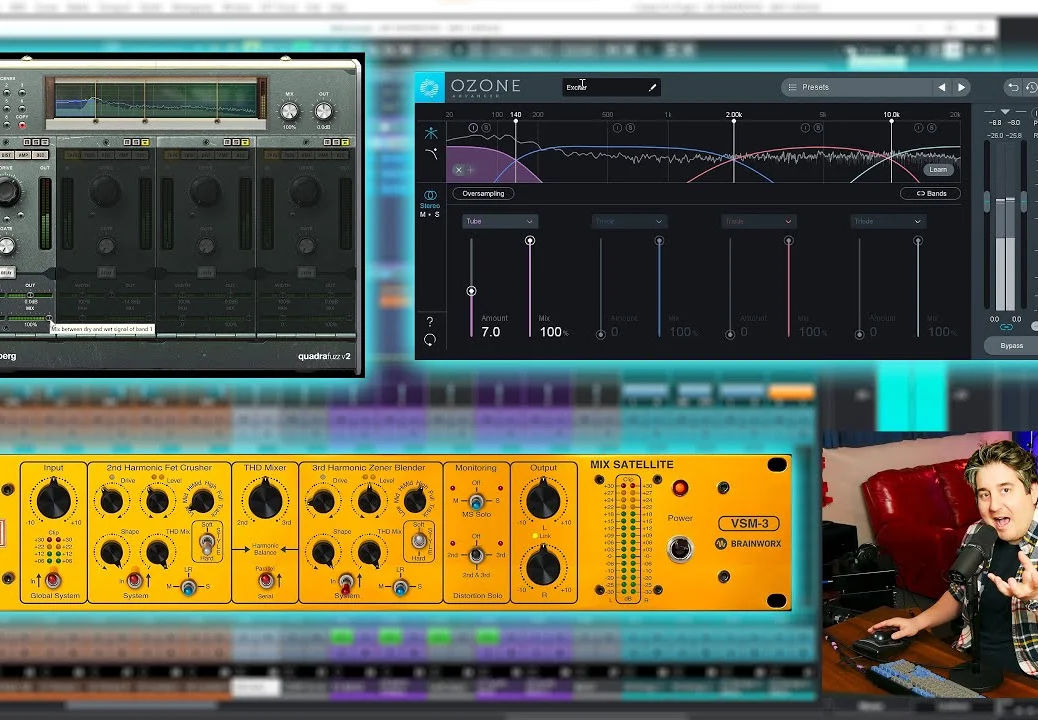The height and width of the screenshot is (720, 1038).
Task: Flip the Zener Blender Soft/Hard style switch
Action: click(418, 542)
